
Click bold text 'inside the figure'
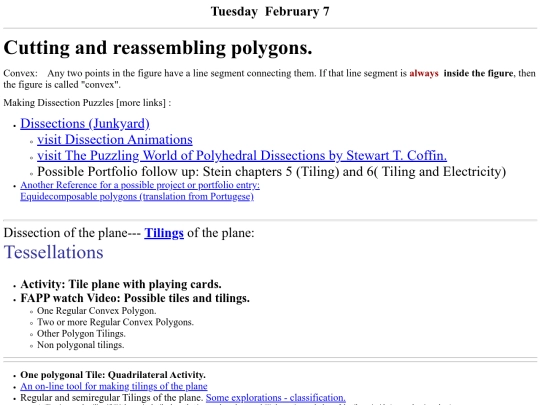[x=478, y=73]
